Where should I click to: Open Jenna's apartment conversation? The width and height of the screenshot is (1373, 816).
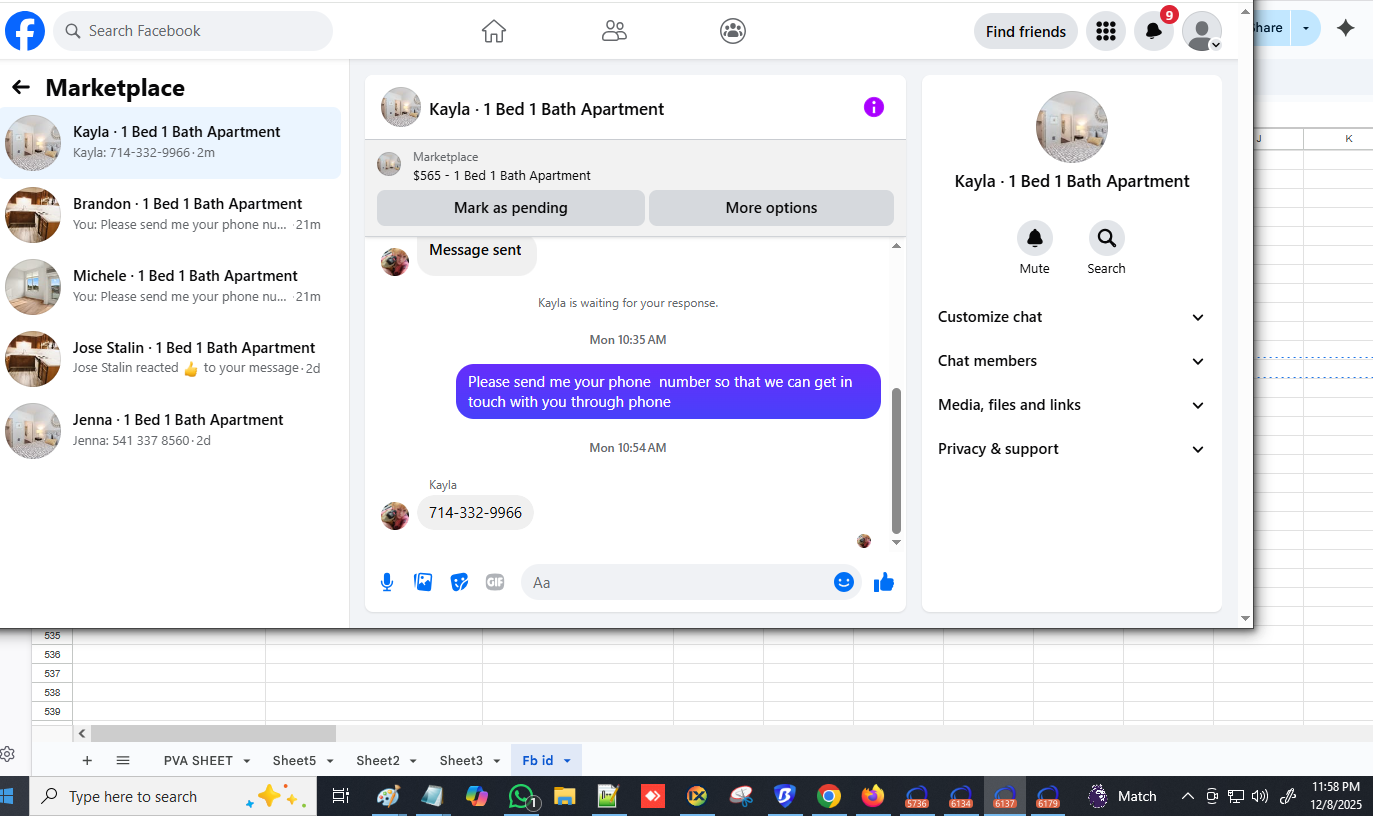170,431
